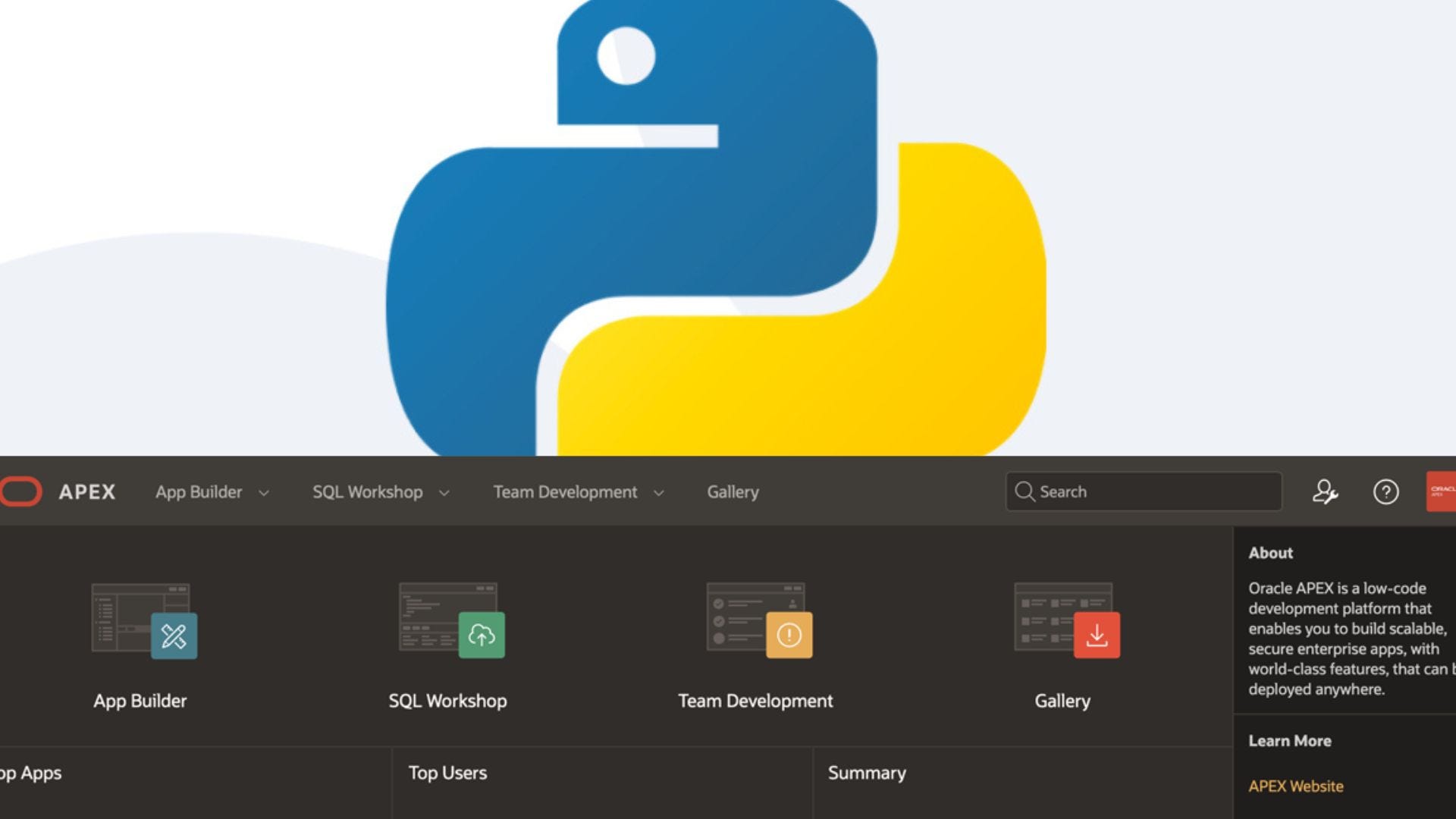
Task: Expand the SQL Workshop dropdown chevron
Action: 444,493
